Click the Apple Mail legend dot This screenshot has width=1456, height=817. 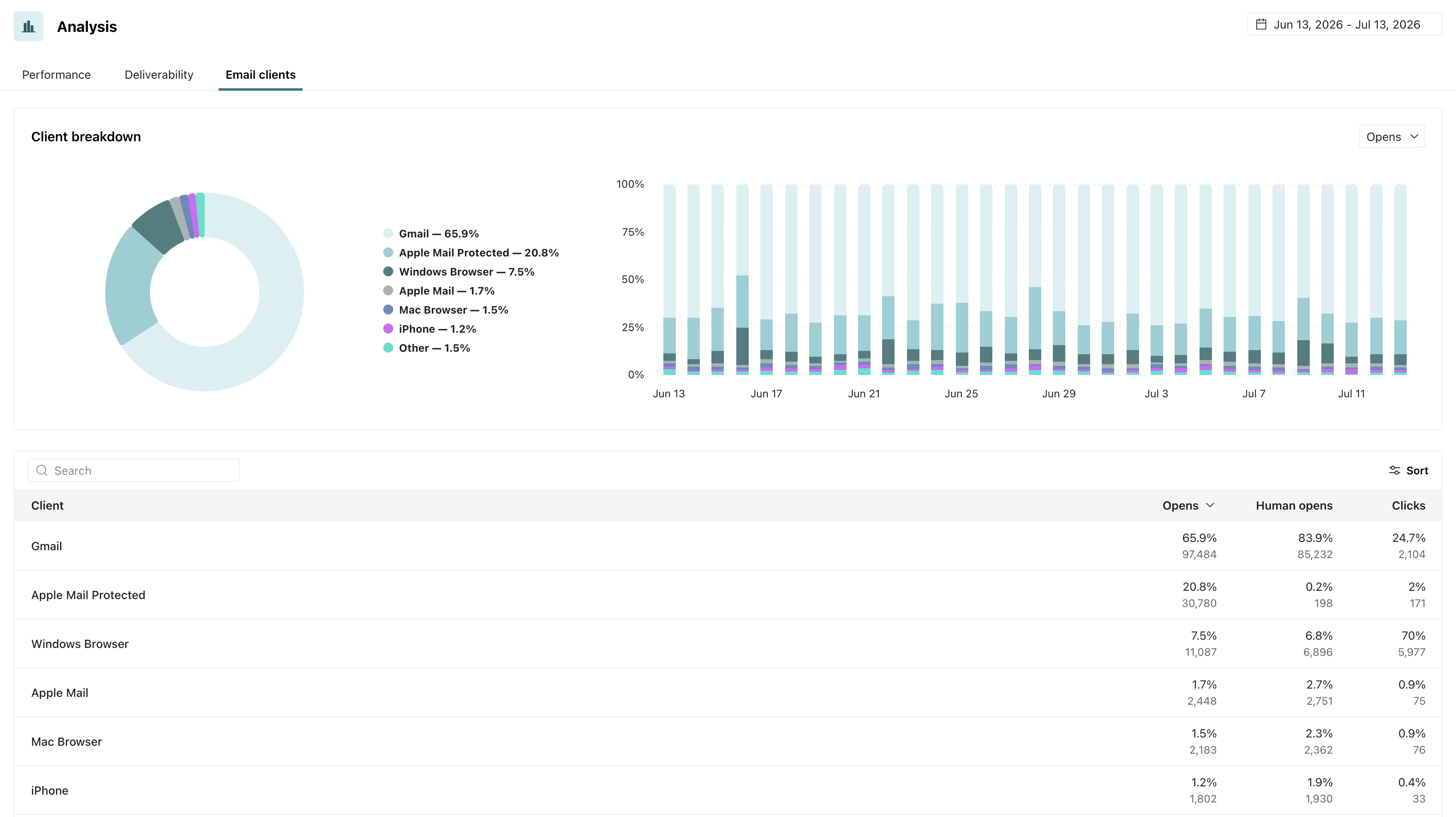pos(388,290)
